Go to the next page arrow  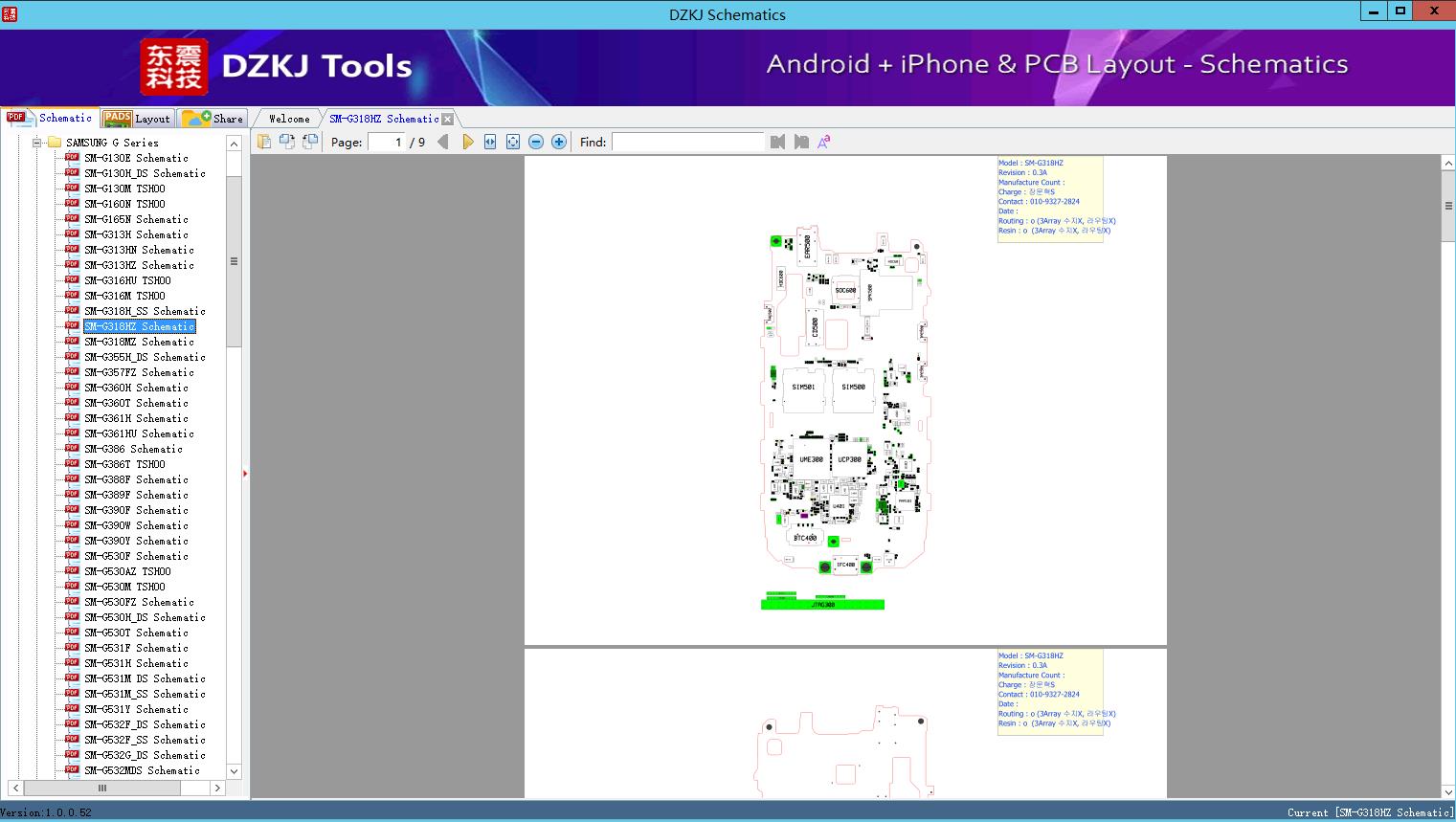coord(467,142)
